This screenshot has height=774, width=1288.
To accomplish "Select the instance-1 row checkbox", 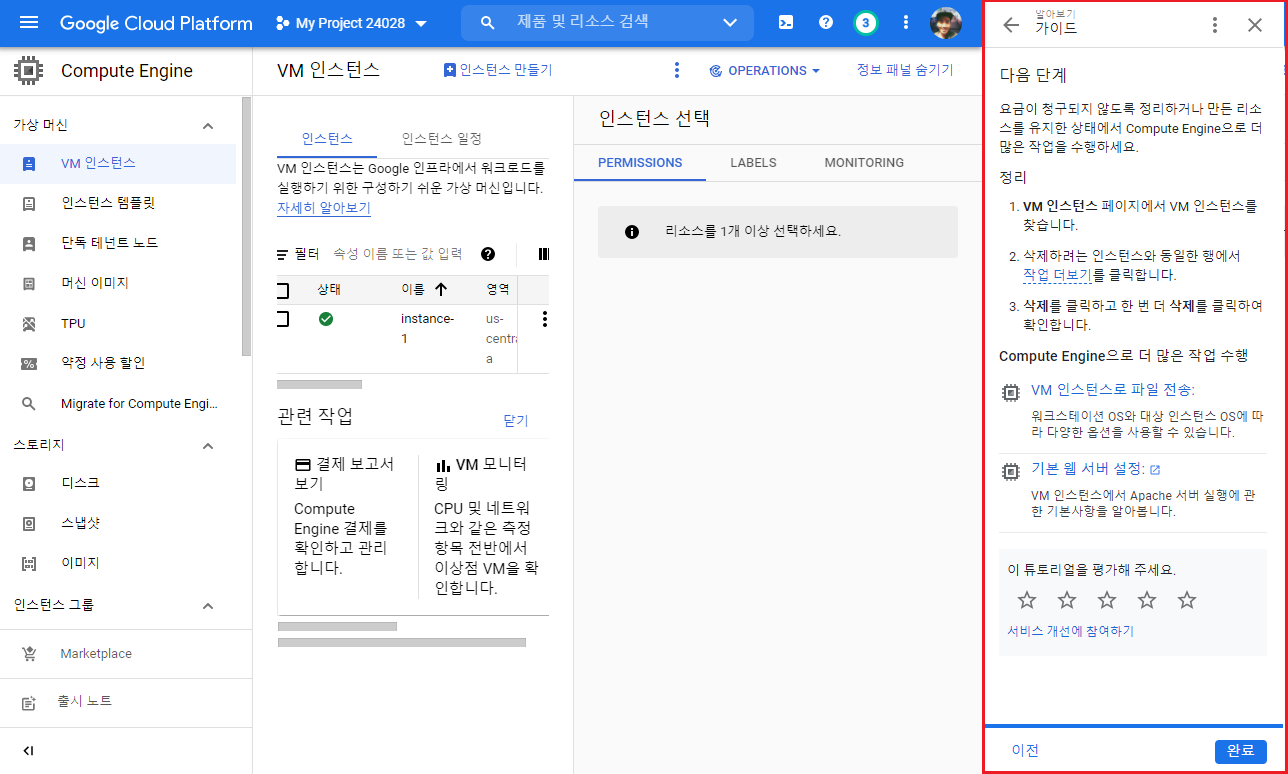I will coord(282,319).
